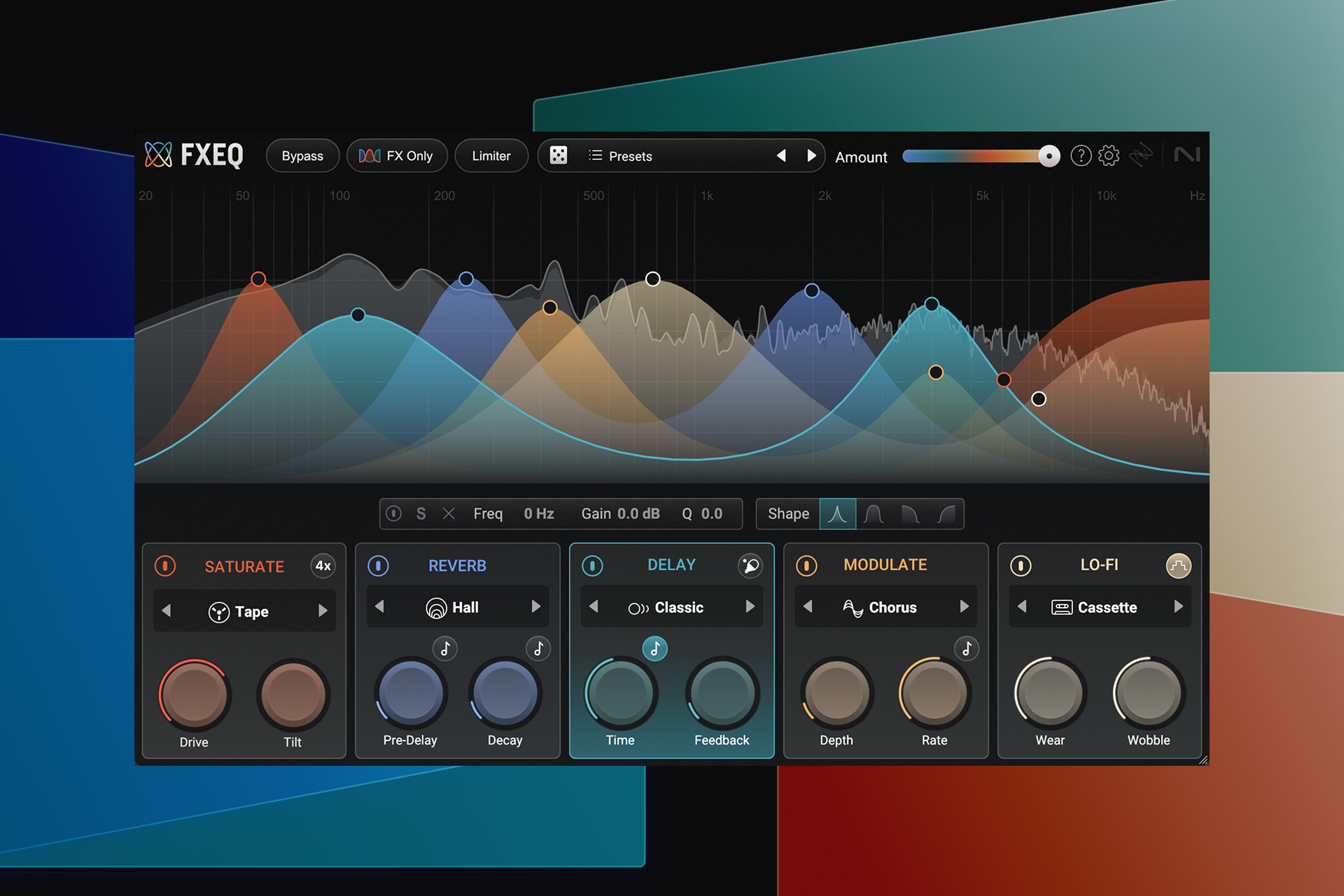Select the high shelf shape icon
The height and width of the screenshot is (896, 1344).
pyautogui.click(x=946, y=514)
